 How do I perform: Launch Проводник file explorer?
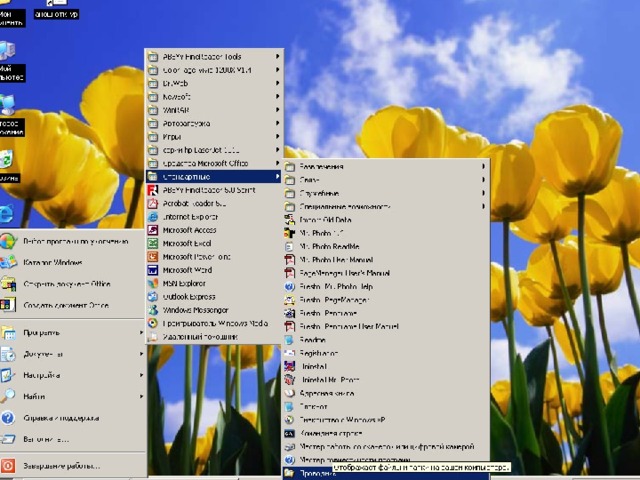tap(386, 473)
